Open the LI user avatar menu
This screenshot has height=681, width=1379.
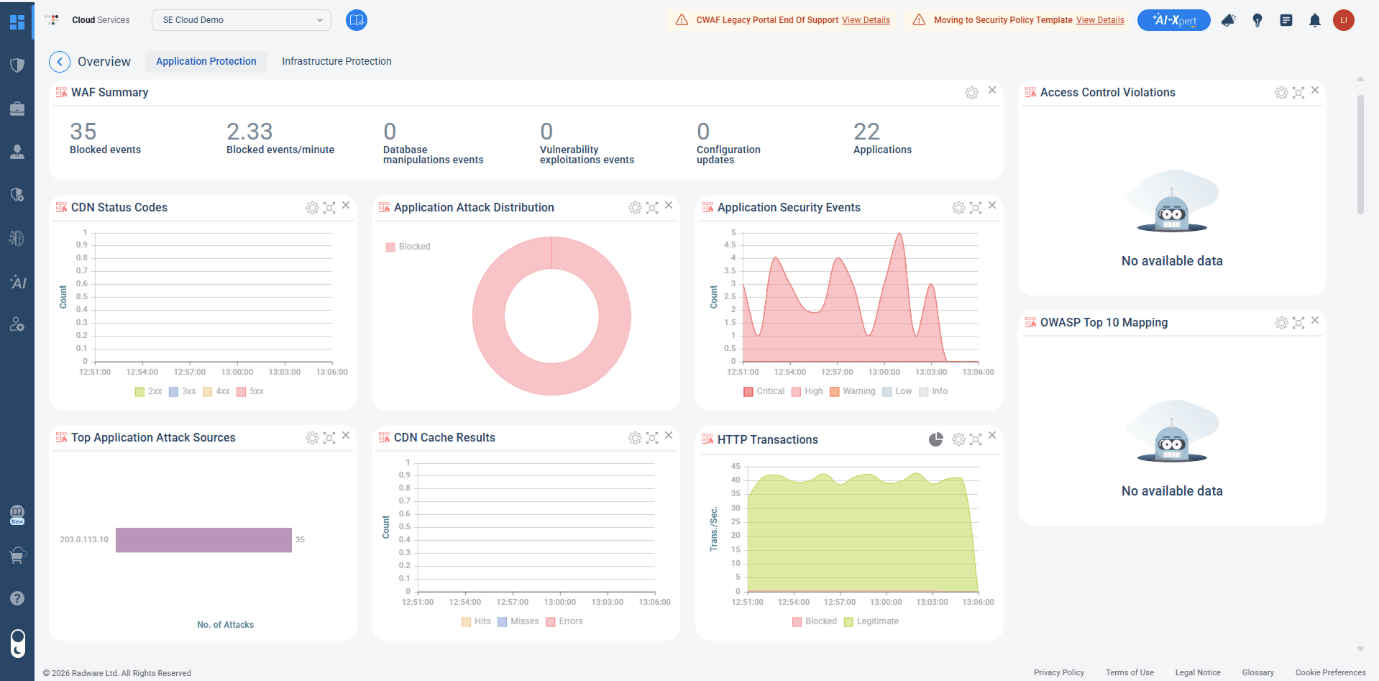(1344, 20)
